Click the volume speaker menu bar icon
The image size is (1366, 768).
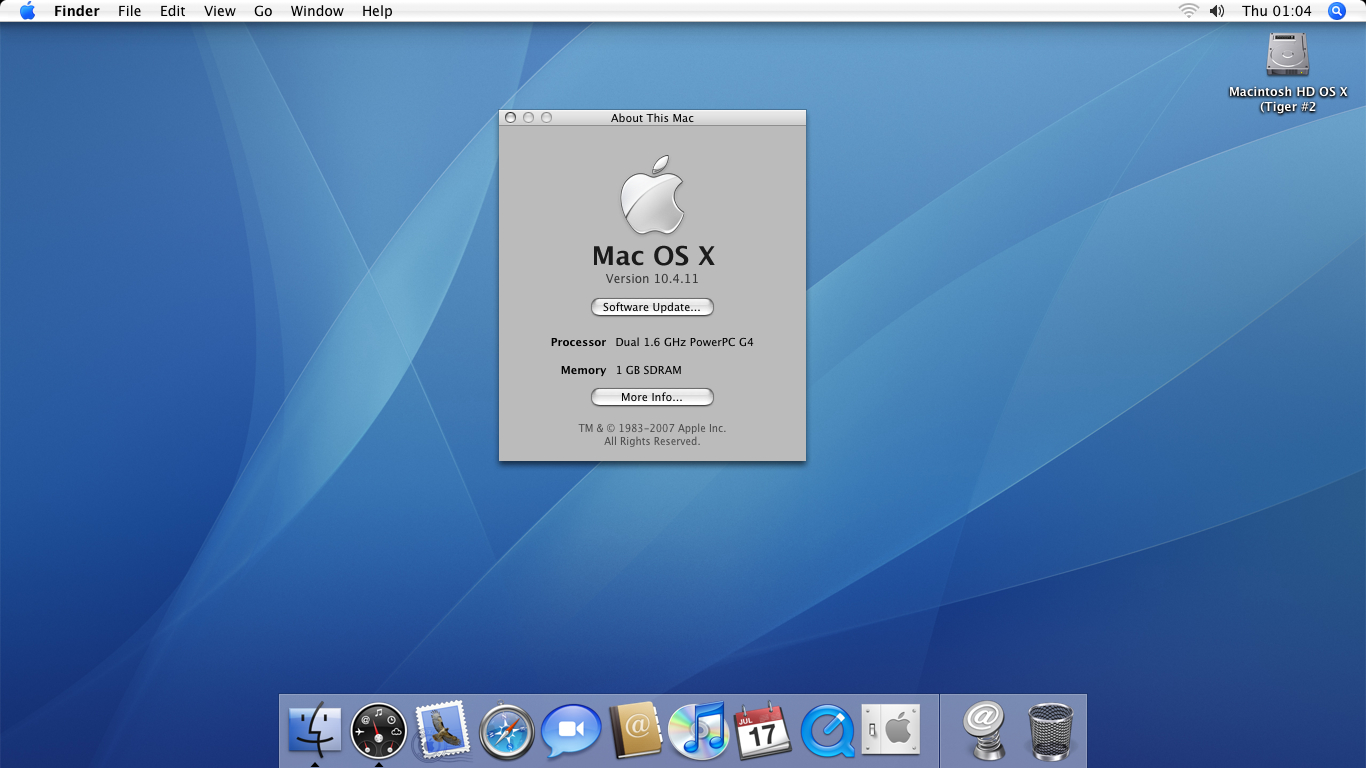point(1217,11)
